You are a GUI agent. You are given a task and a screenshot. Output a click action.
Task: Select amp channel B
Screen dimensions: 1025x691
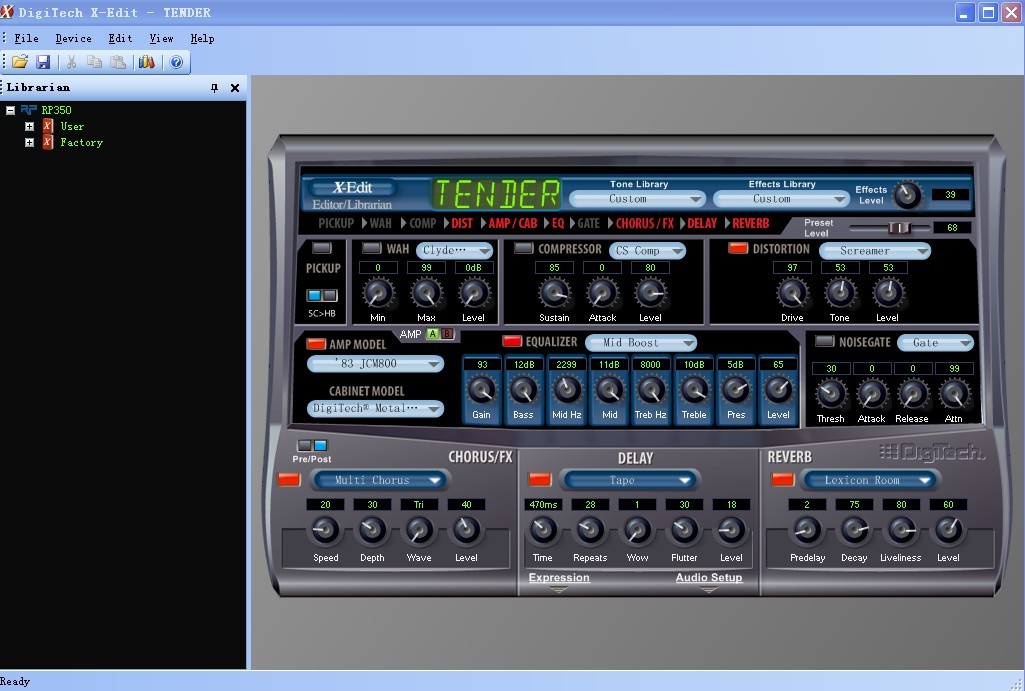point(447,334)
